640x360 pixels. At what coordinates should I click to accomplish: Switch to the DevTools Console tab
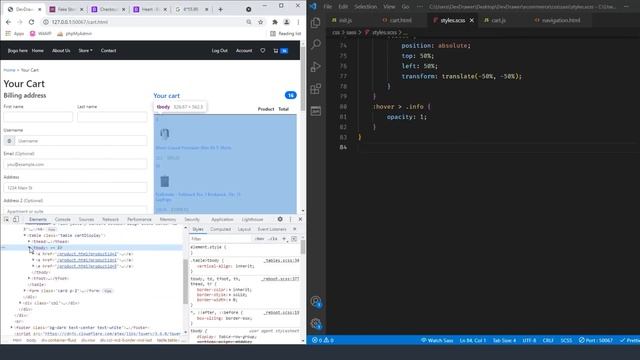(x=62, y=219)
